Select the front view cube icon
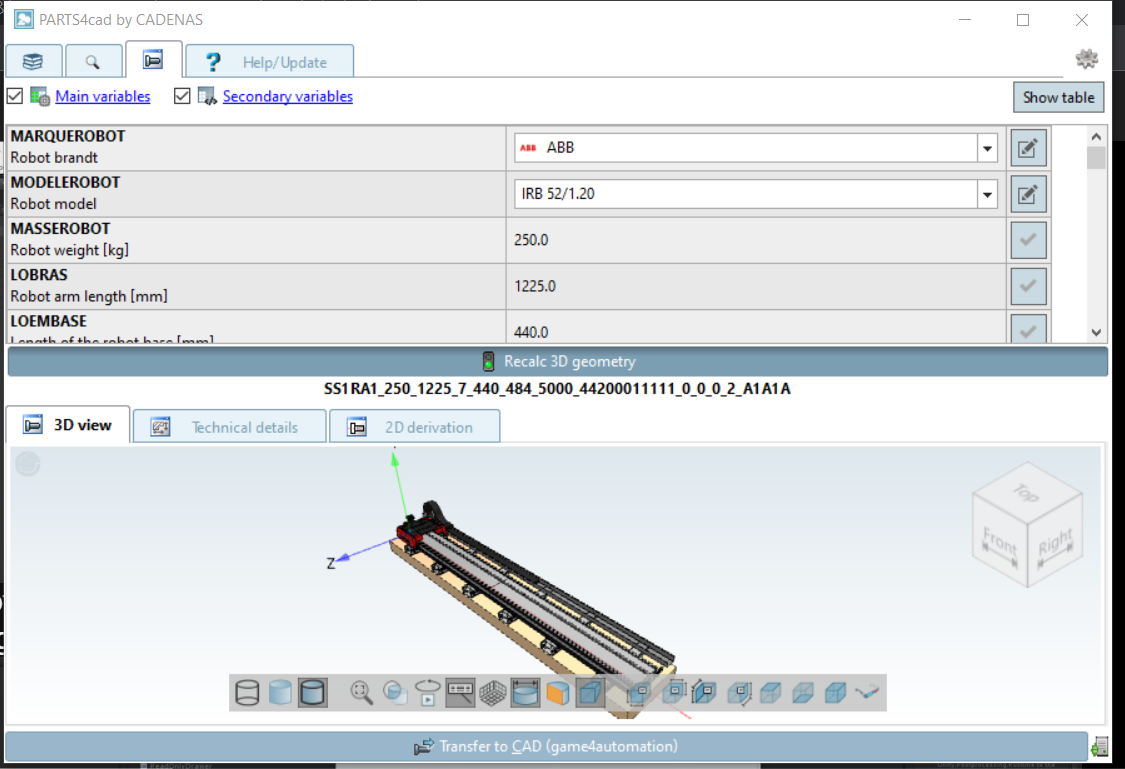This screenshot has height=769, width=1125. click(x=638, y=693)
